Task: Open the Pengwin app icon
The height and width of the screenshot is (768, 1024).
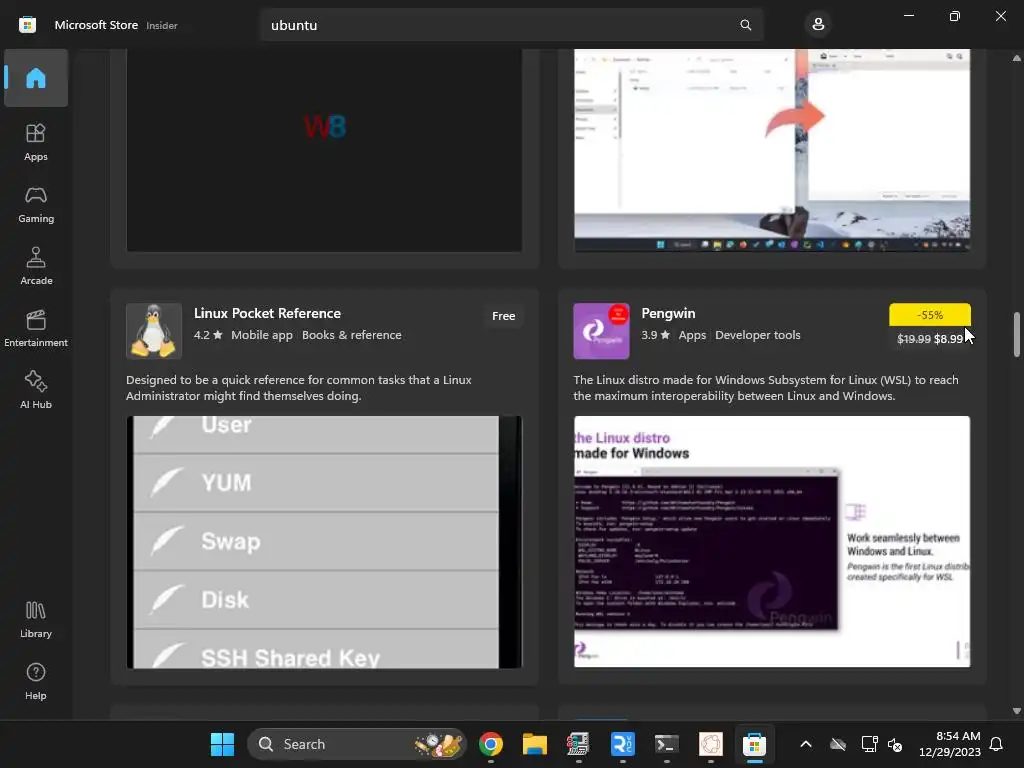Action: [x=601, y=331]
